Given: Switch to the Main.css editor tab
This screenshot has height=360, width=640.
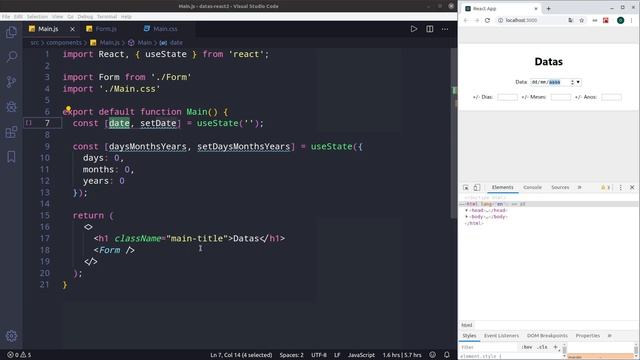Looking at the screenshot, I should pos(160,29).
